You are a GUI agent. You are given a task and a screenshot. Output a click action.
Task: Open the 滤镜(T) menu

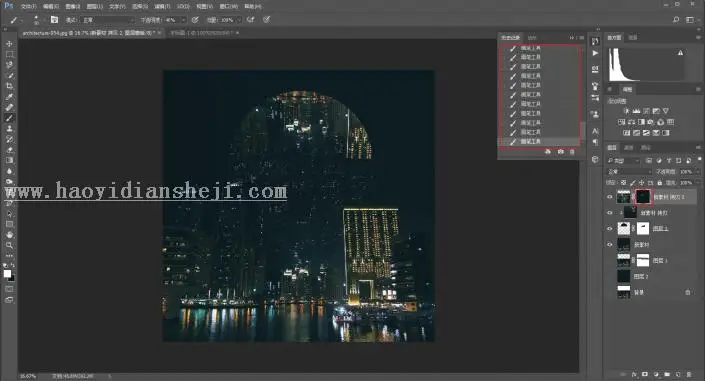(162, 7)
